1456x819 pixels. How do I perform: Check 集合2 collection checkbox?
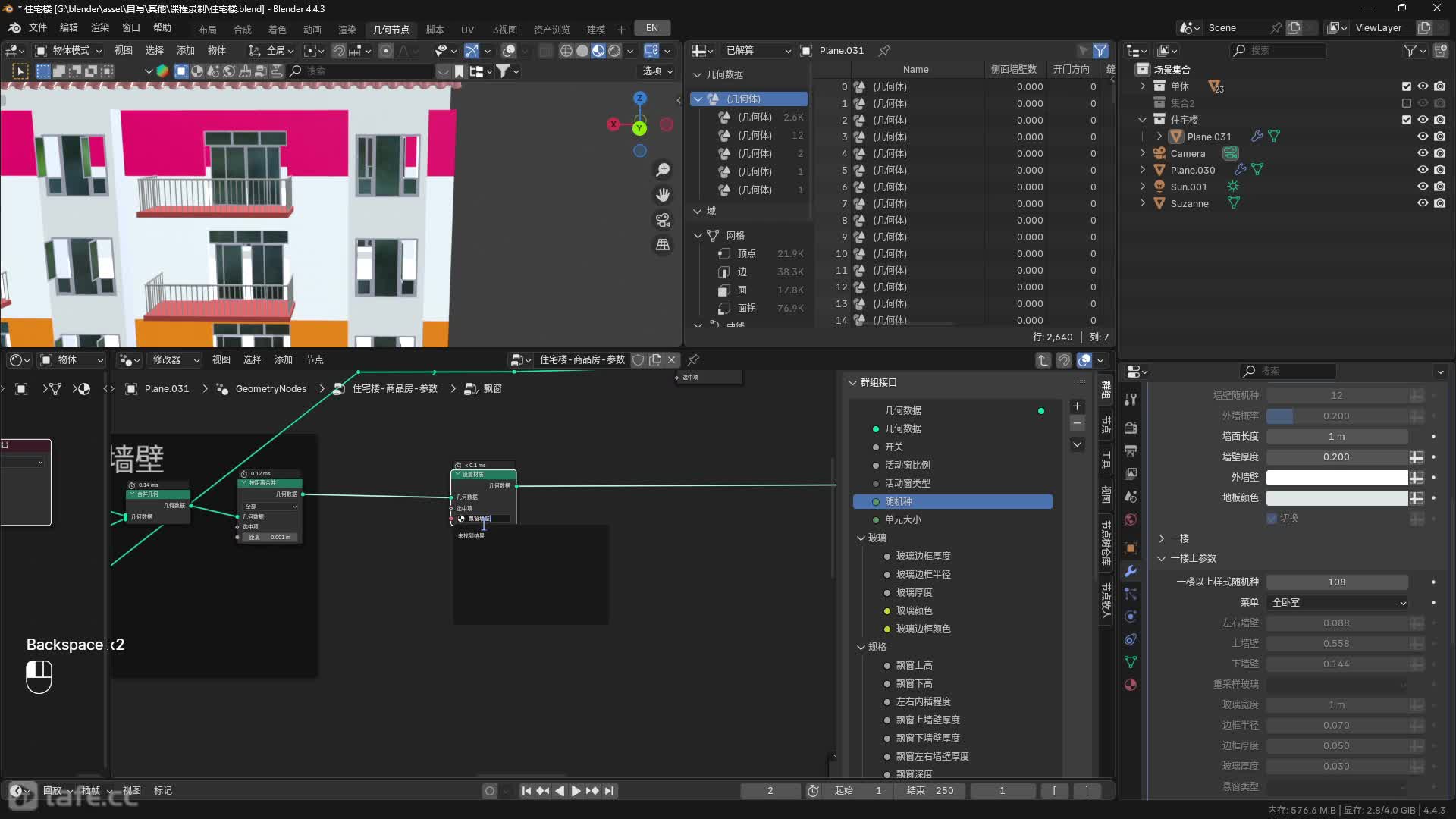[x=1407, y=103]
